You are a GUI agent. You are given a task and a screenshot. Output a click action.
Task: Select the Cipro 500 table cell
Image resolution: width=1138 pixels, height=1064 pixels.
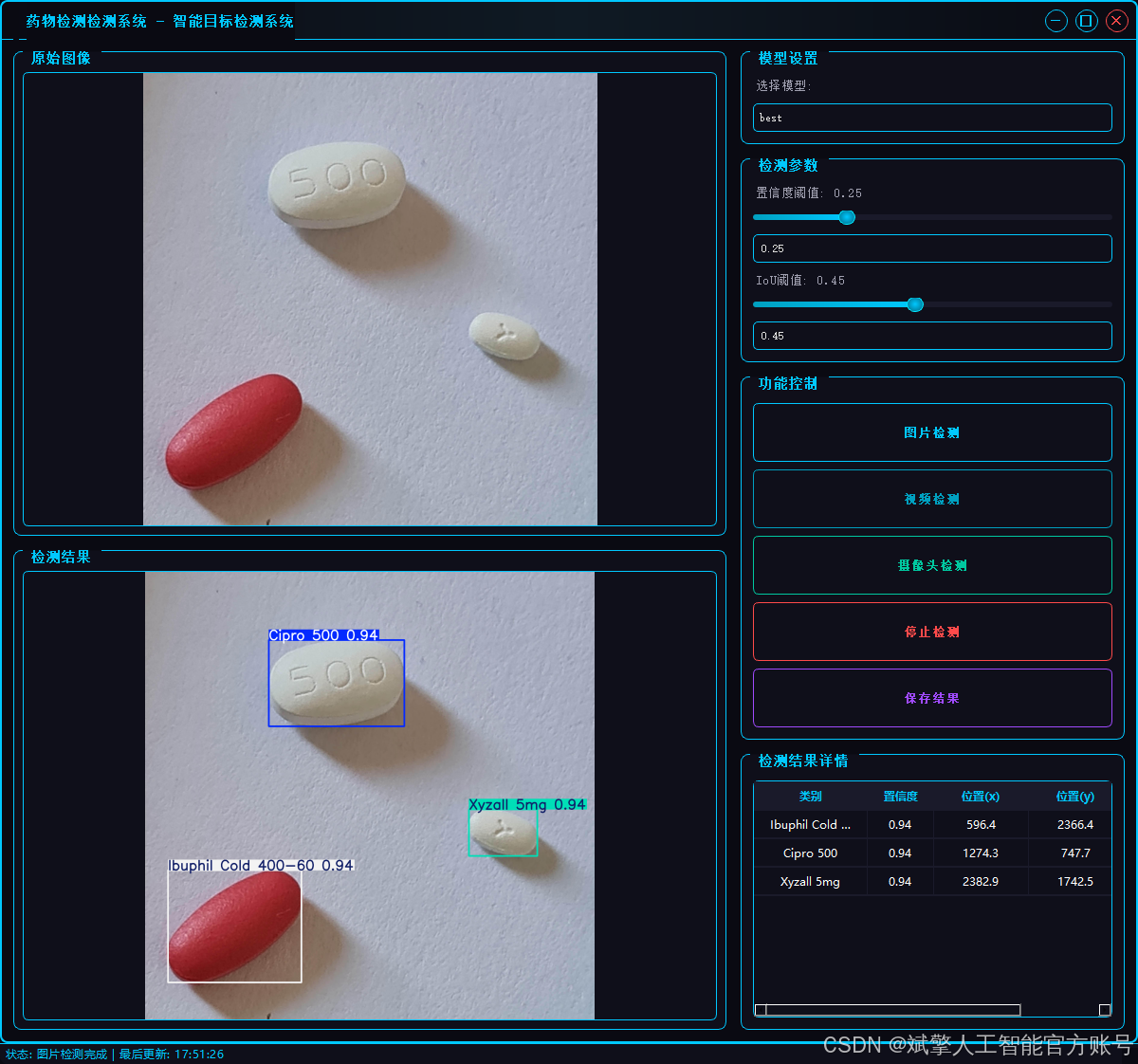(811, 853)
